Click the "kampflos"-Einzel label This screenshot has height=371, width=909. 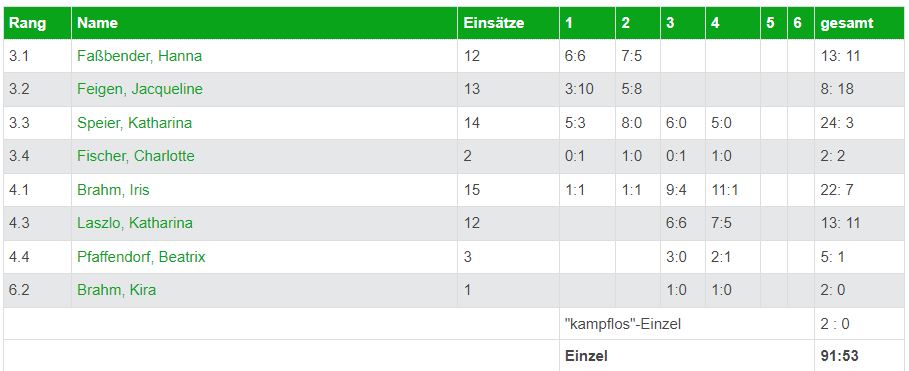pos(623,324)
